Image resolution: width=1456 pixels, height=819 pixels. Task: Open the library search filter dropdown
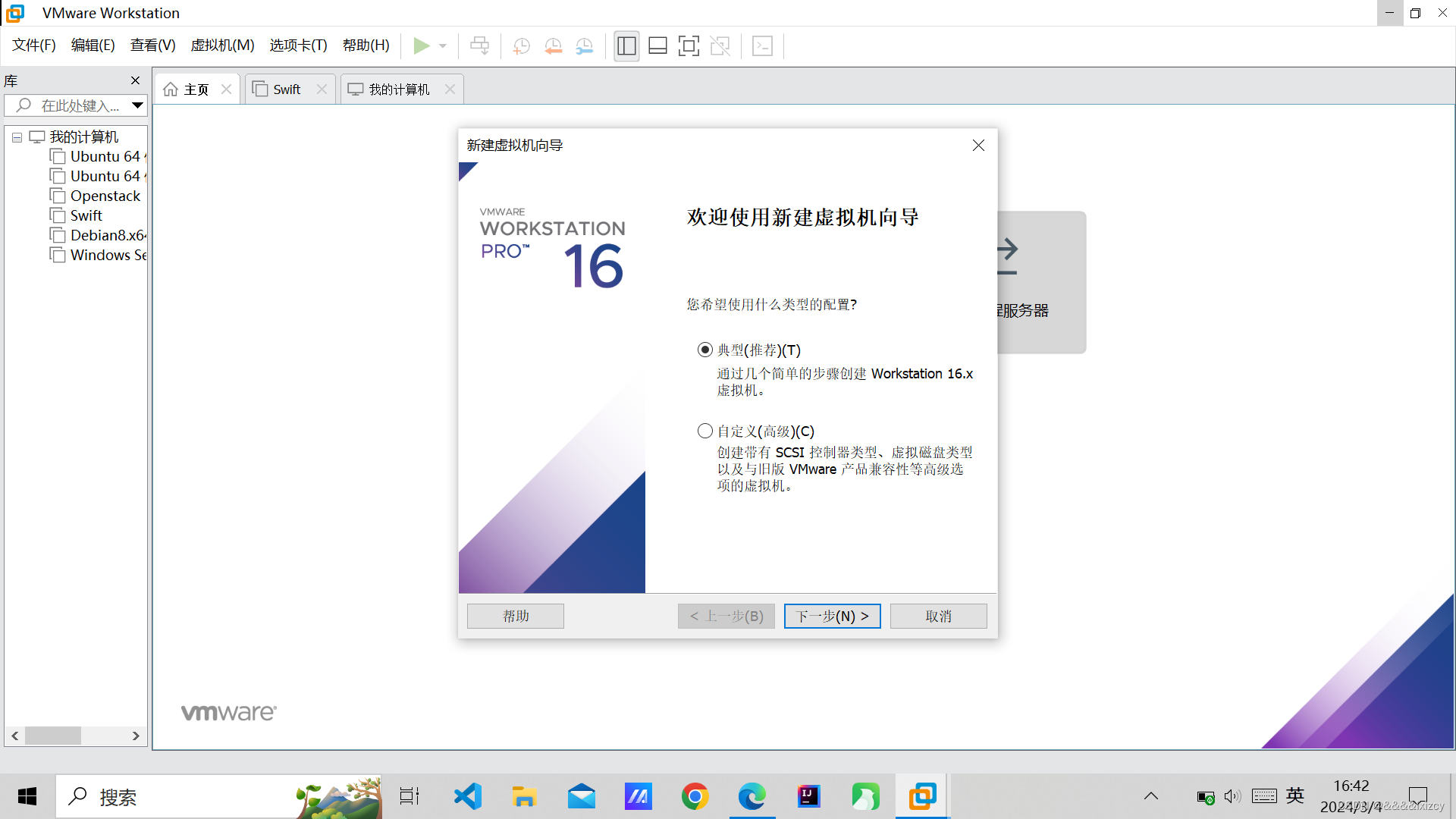click(x=137, y=105)
